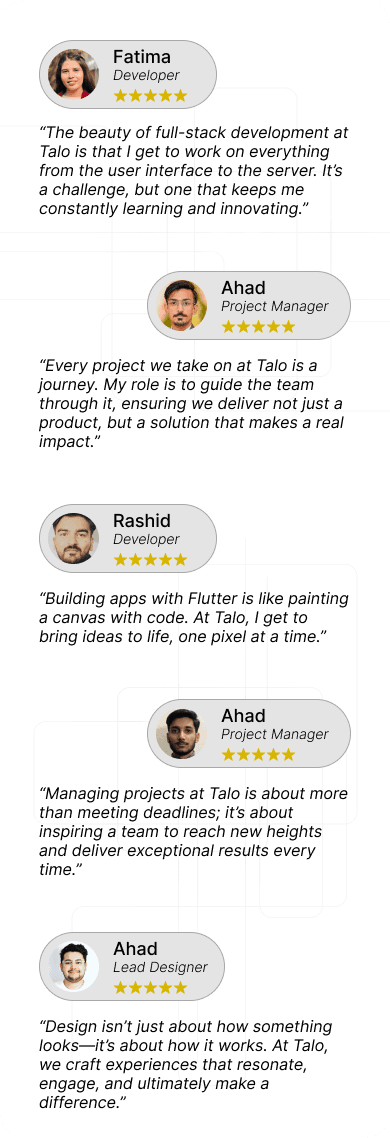390x1138 pixels.
Task: Click the Design isn't just looks quote
Action: click(x=186, y=1065)
